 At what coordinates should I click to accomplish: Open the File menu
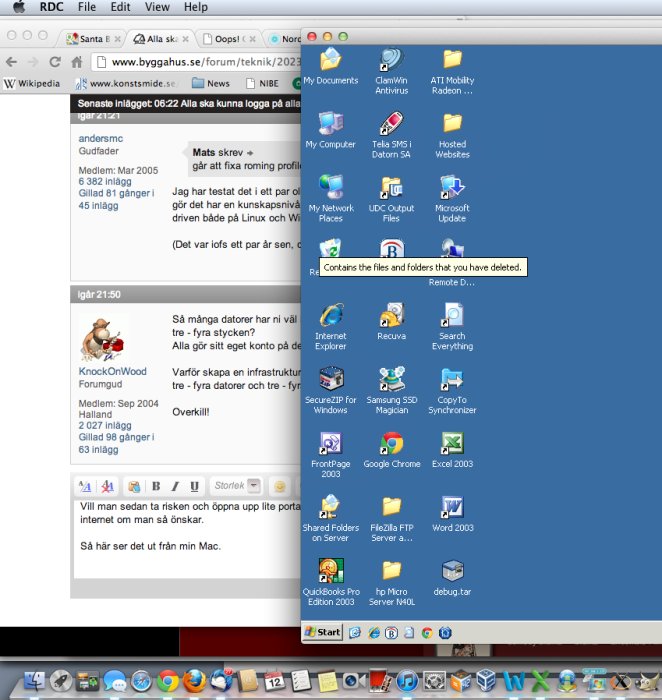(x=87, y=7)
